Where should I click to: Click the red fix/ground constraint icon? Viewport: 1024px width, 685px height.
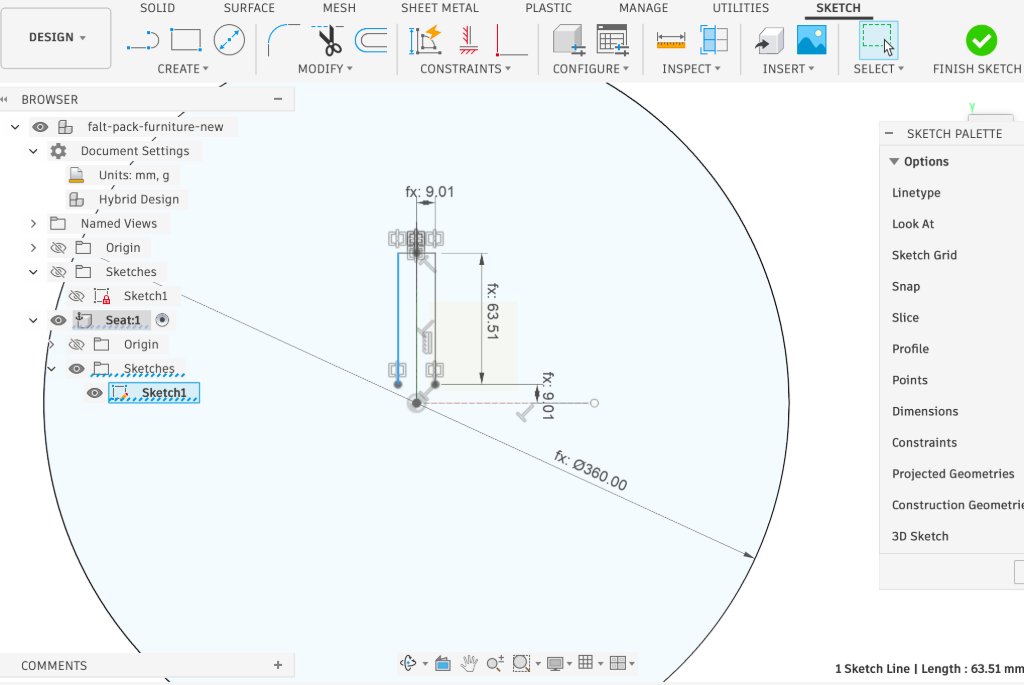tap(468, 40)
